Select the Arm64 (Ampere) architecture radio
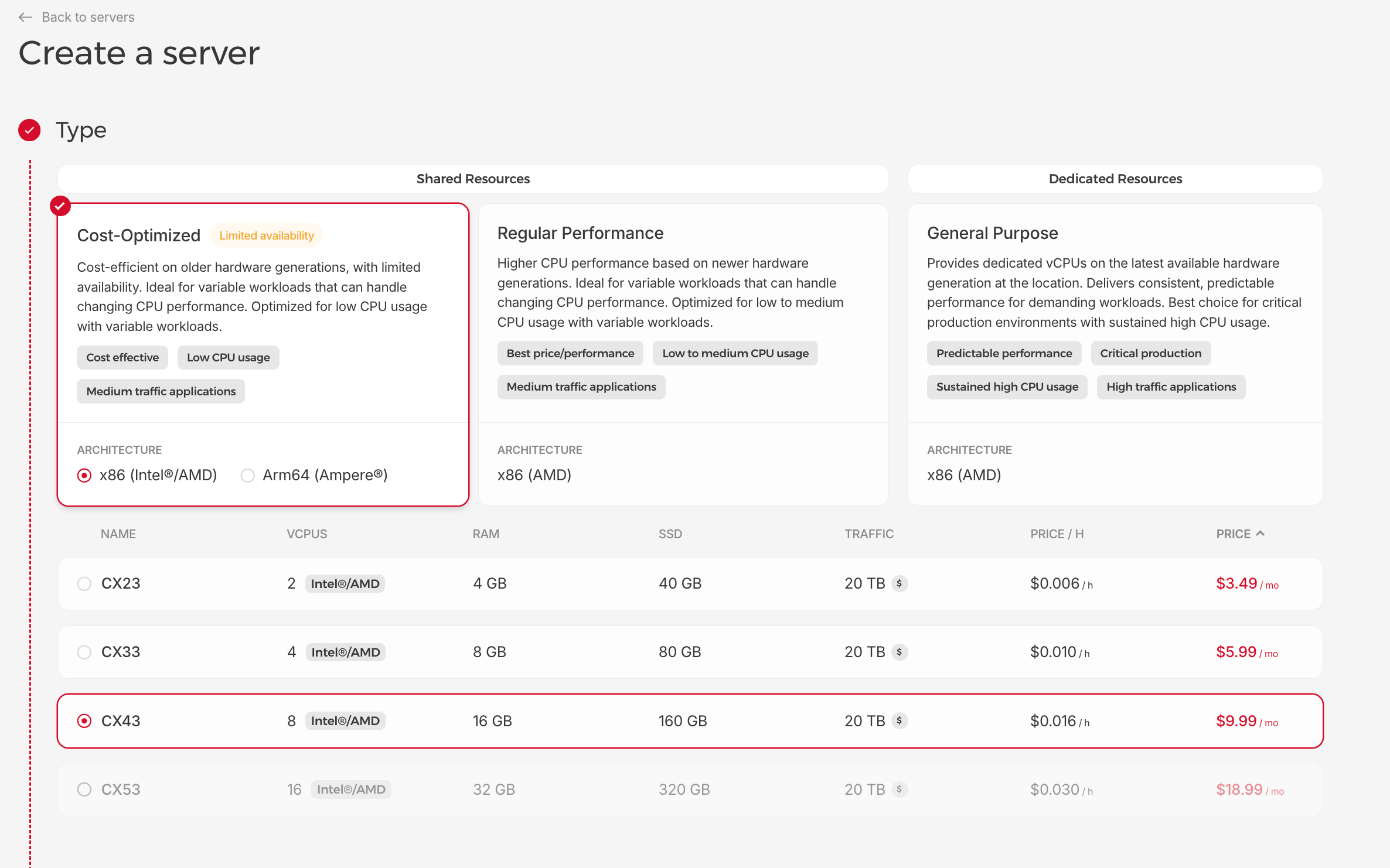1390x868 pixels. pos(248,476)
